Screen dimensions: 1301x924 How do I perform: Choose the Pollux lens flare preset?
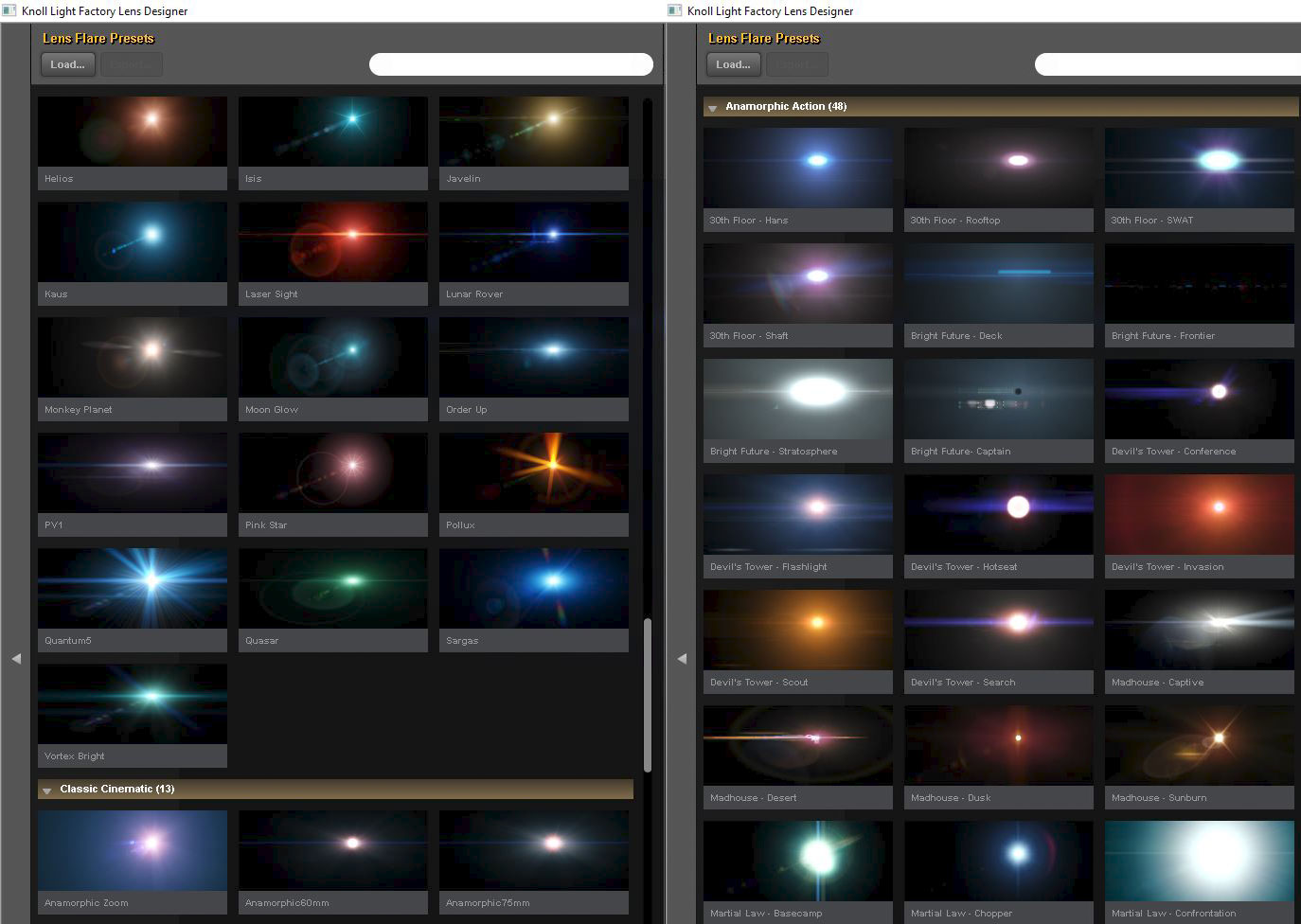pyautogui.click(x=534, y=473)
